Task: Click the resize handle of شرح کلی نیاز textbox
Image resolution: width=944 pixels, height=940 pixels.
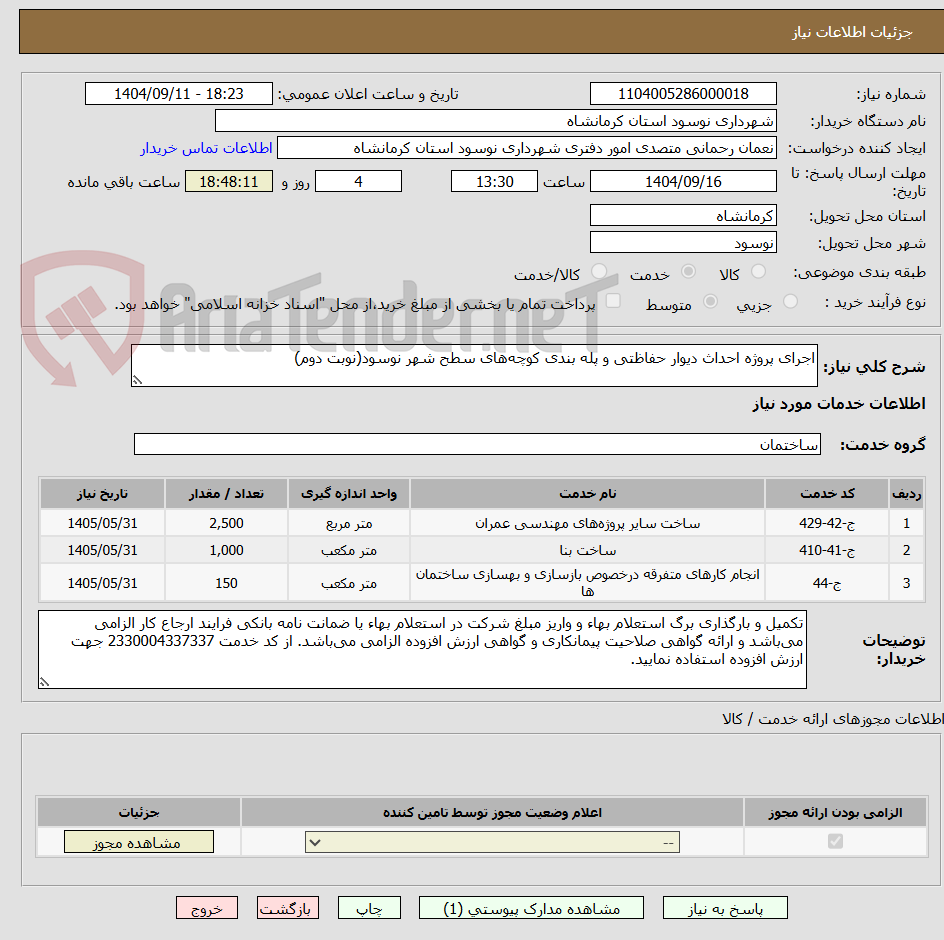Action: pos(138,378)
